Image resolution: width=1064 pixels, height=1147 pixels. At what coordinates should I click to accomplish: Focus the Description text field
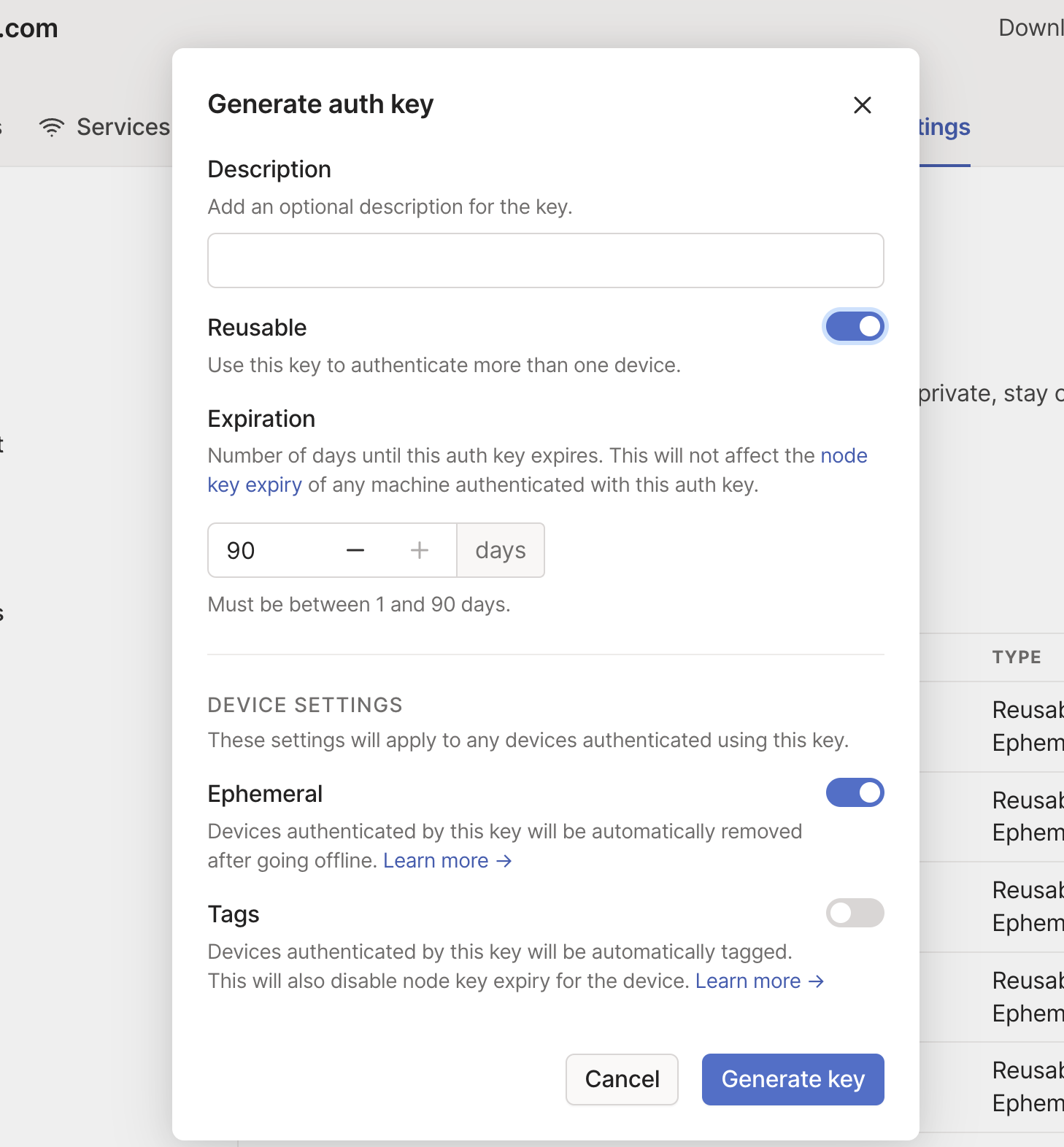pyautogui.click(x=545, y=260)
